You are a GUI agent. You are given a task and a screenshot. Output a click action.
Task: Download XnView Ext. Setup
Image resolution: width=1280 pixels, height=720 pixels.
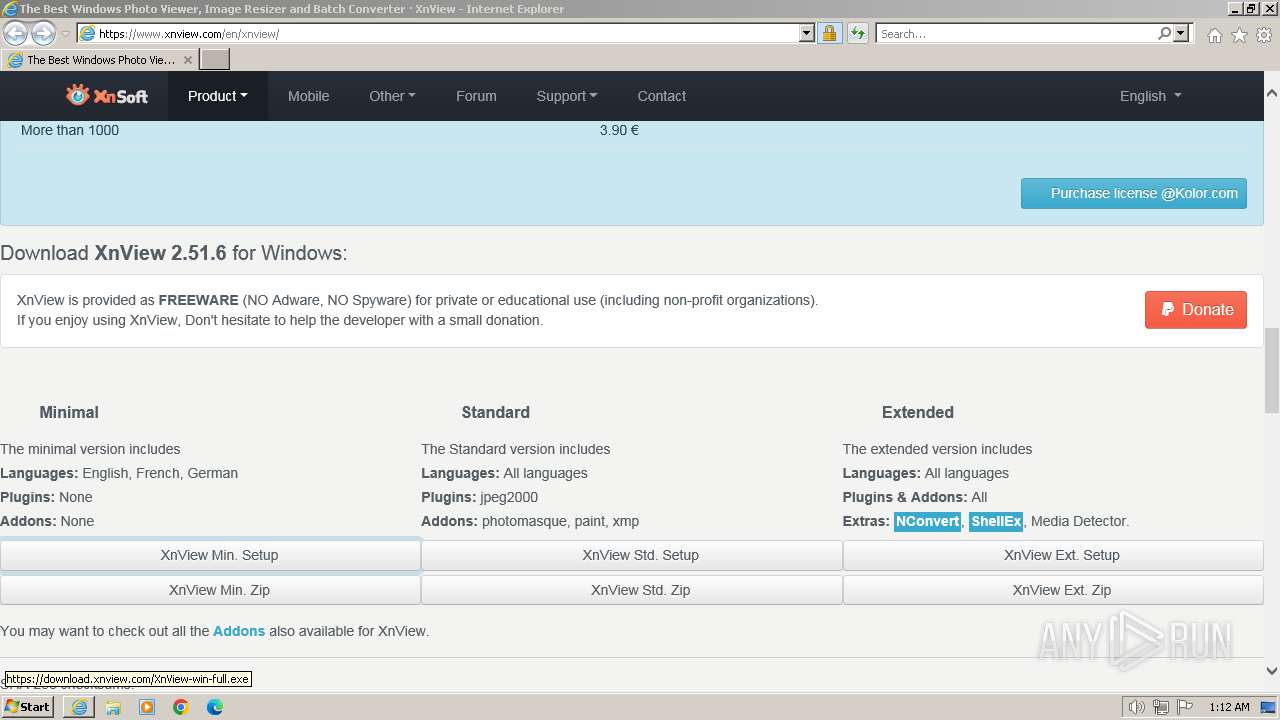coord(1053,556)
